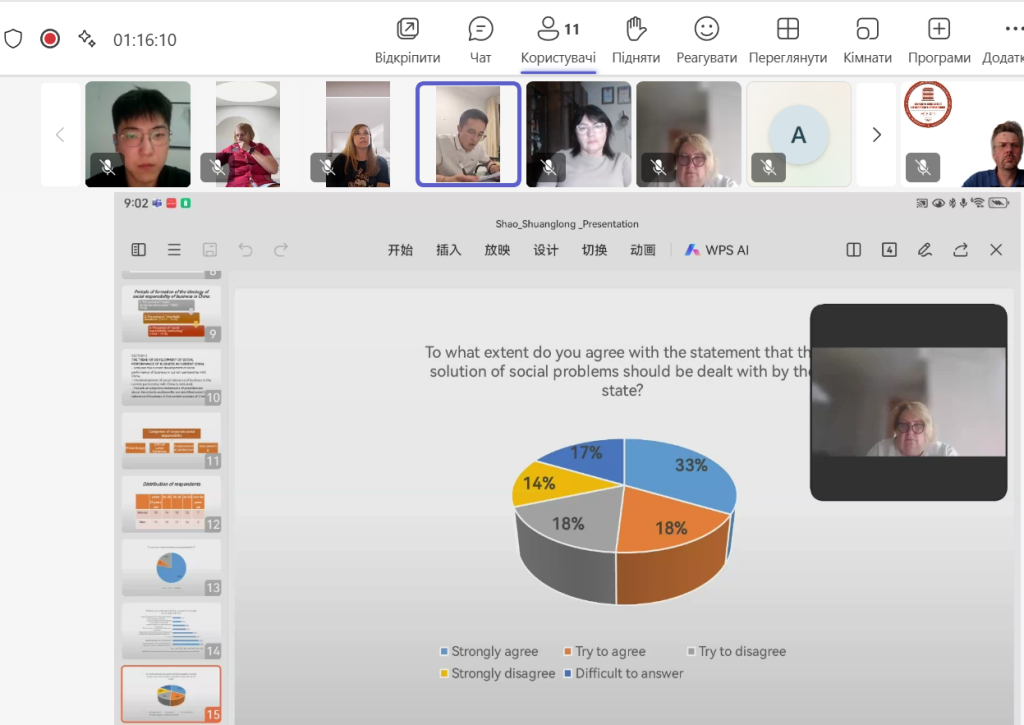Click the shield privacy icon

pyautogui.click(x=13, y=39)
